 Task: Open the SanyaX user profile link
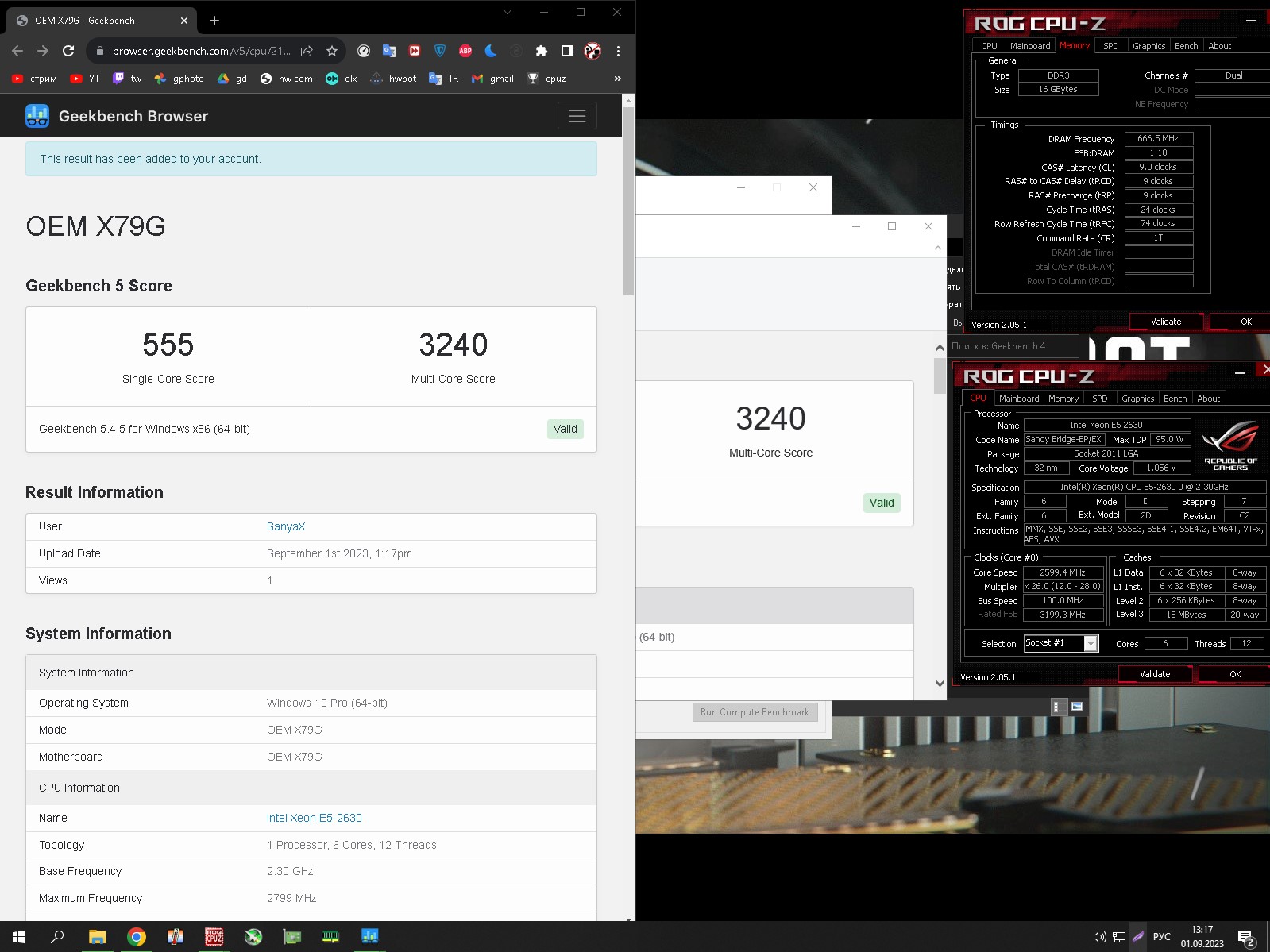tap(286, 526)
